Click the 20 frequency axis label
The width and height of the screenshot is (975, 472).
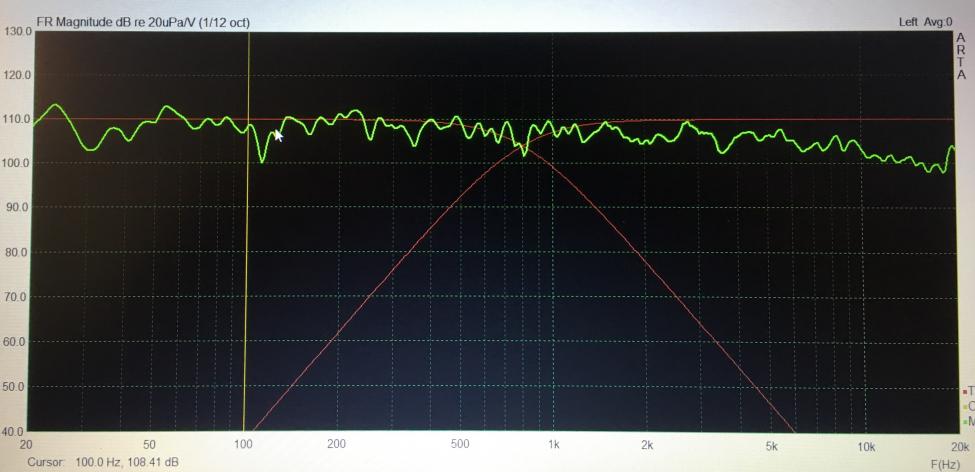pyautogui.click(x=26, y=445)
